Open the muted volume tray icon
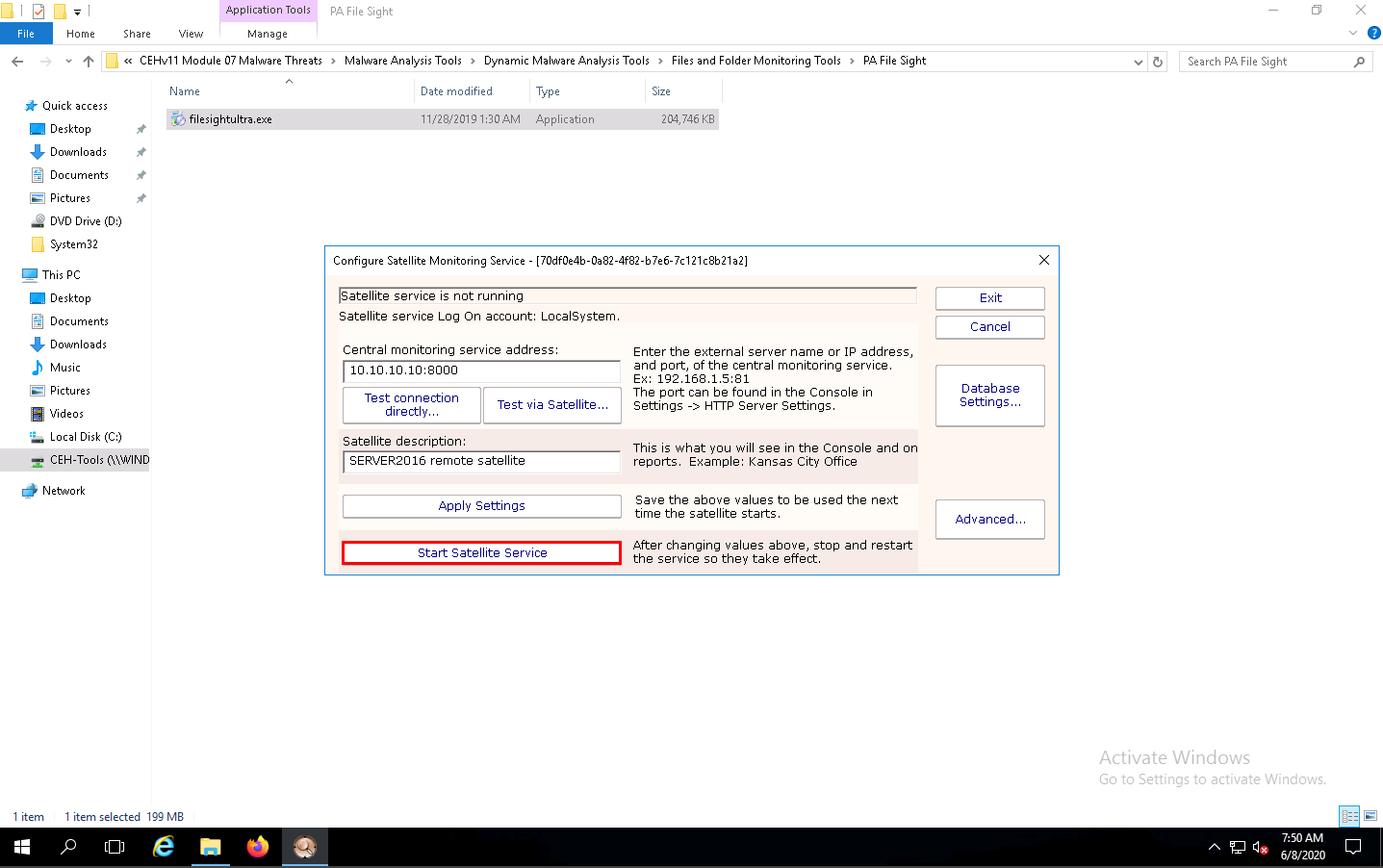Viewport: 1383px width, 868px height. [1260, 847]
